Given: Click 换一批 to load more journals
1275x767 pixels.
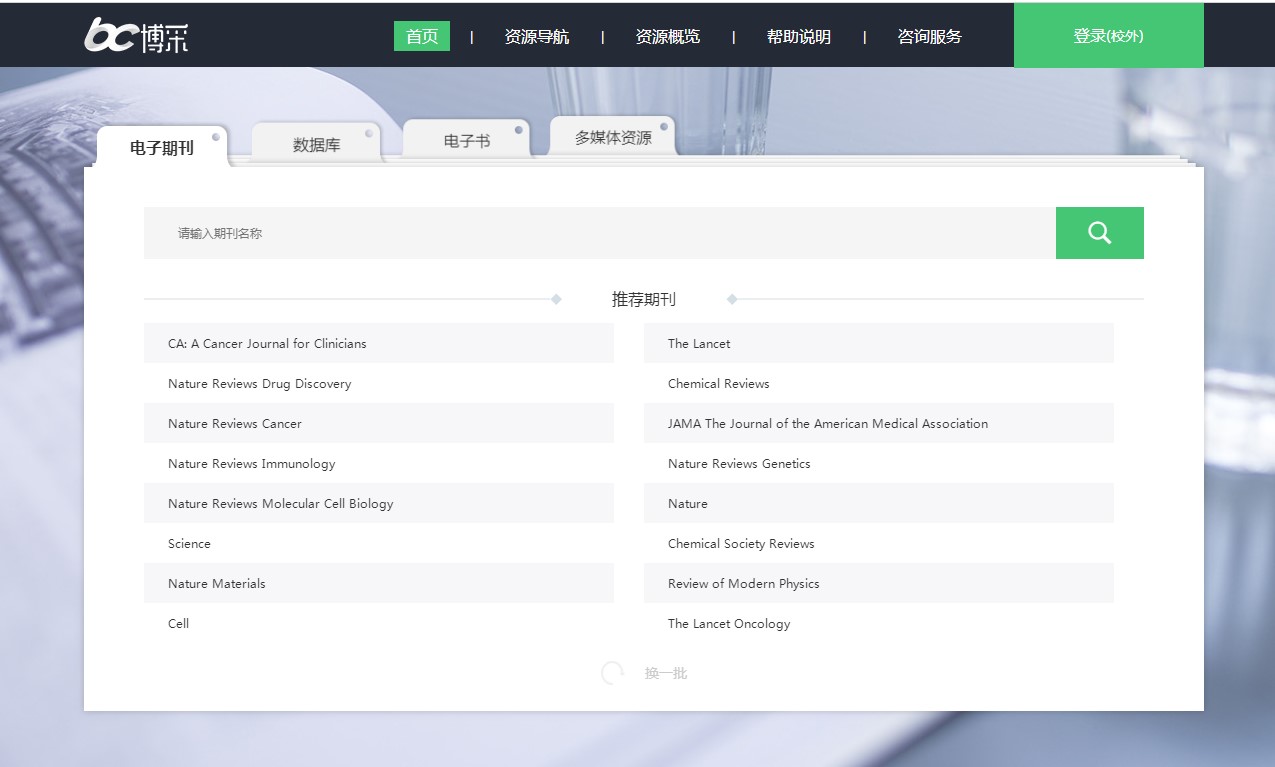Looking at the screenshot, I should 666,673.
